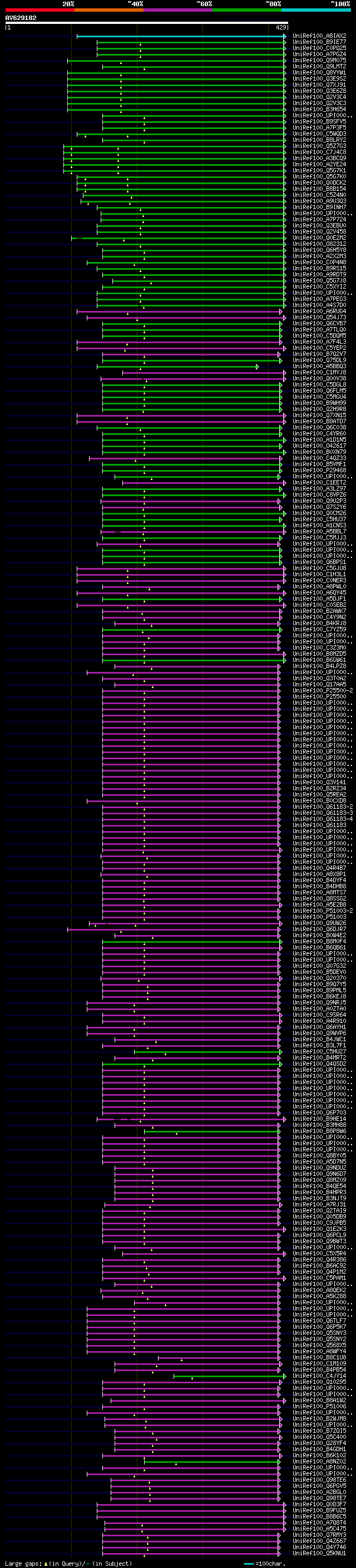Click label UniRef100_C0P4N8
The width and height of the screenshot is (356, 1568).
point(319,263)
